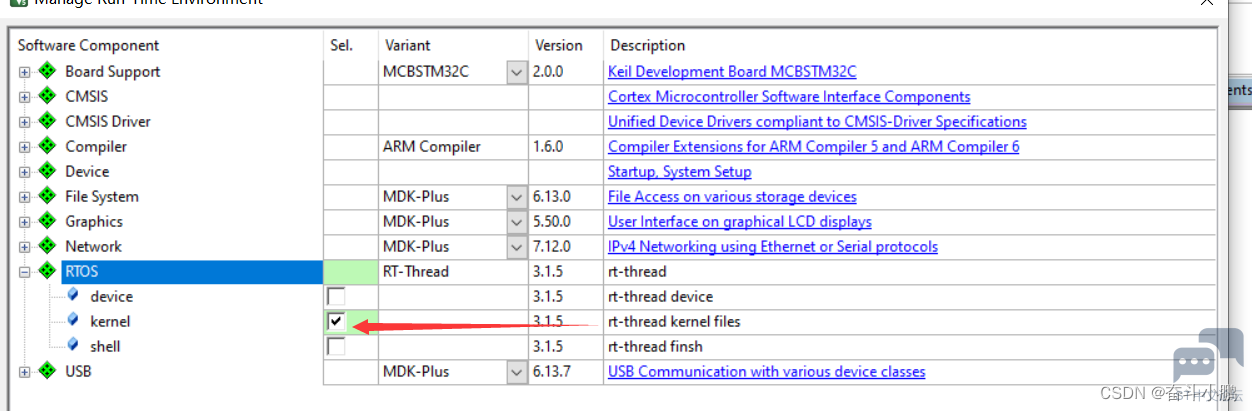Open the Board Support variant dropdown

click(516, 72)
